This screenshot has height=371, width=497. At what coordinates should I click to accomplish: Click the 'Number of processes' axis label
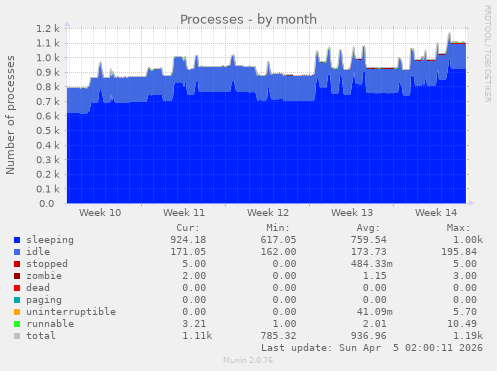point(10,115)
